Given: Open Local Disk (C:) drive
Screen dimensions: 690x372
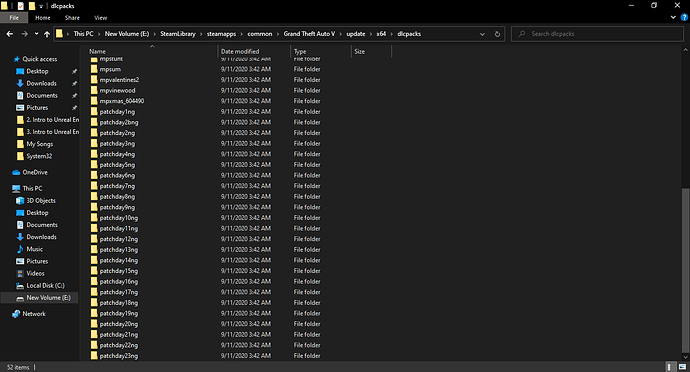Looking at the screenshot, I should click(x=45, y=286).
